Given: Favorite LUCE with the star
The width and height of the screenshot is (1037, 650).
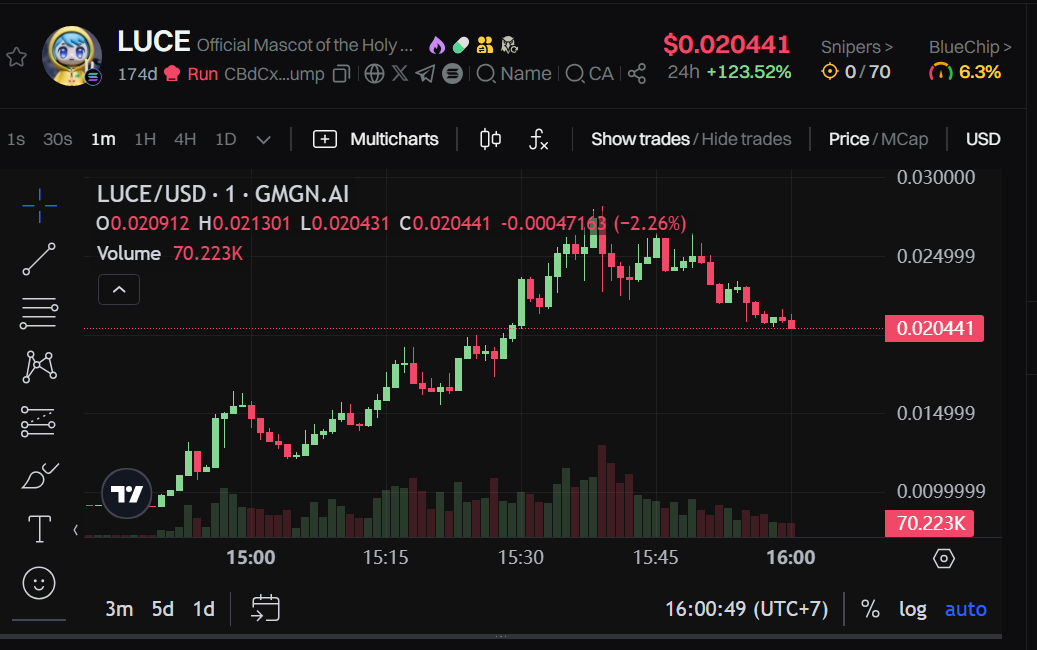Looking at the screenshot, I should pos(16,56).
